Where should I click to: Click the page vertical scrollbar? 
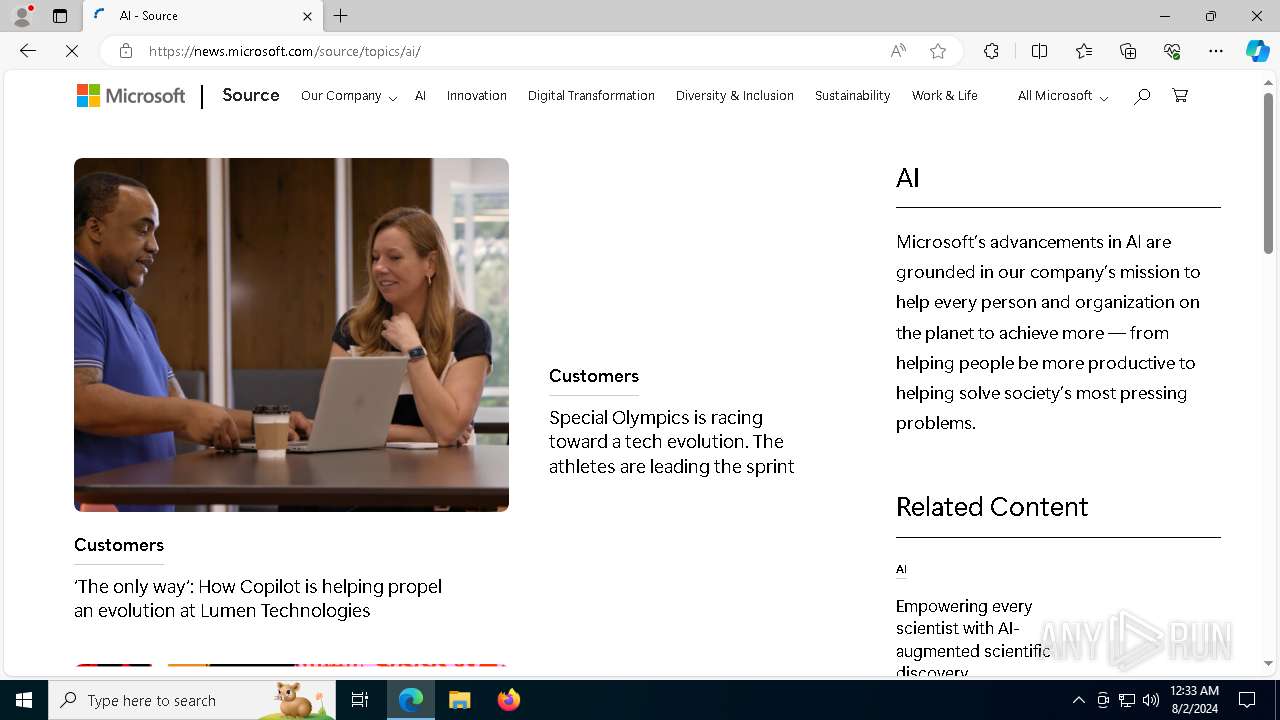tap(1268, 173)
